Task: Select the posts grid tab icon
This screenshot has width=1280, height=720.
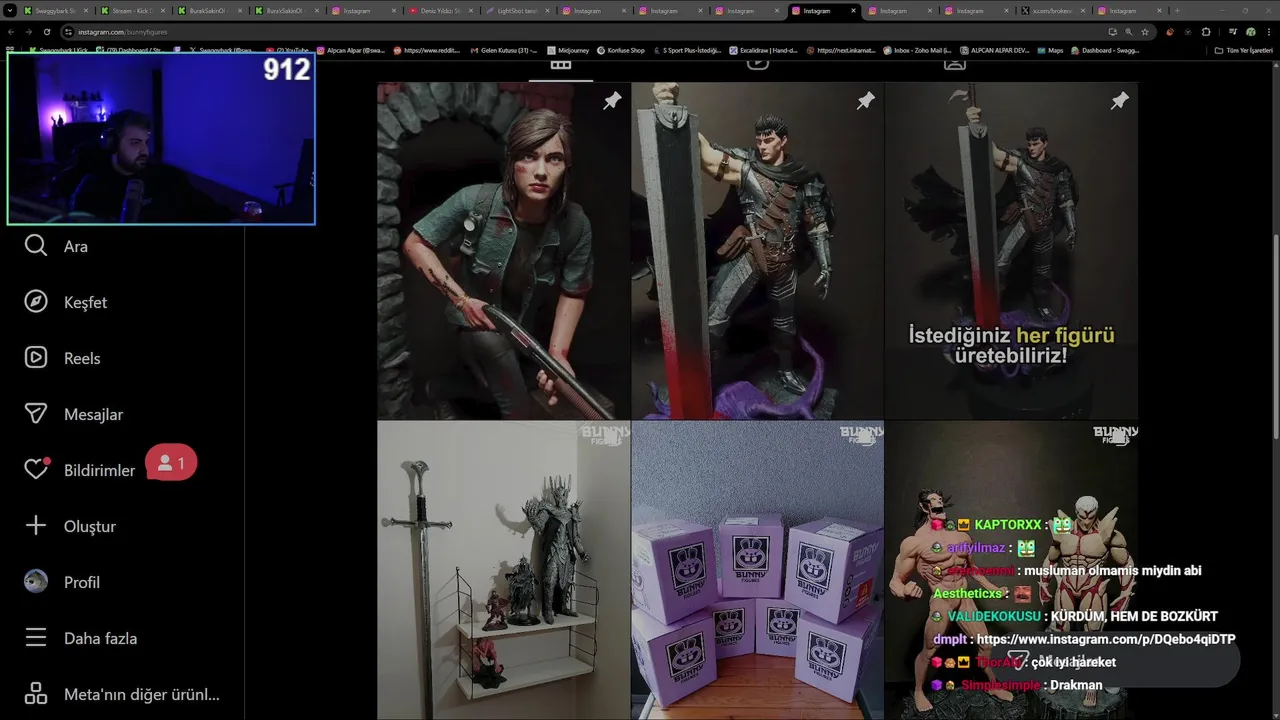Action: pos(560,65)
